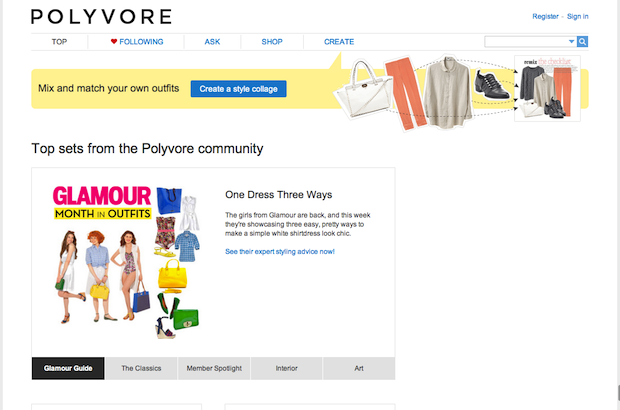Screen dimensions: 620x410
Task: Go to the Ask section
Action: [212, 42]
